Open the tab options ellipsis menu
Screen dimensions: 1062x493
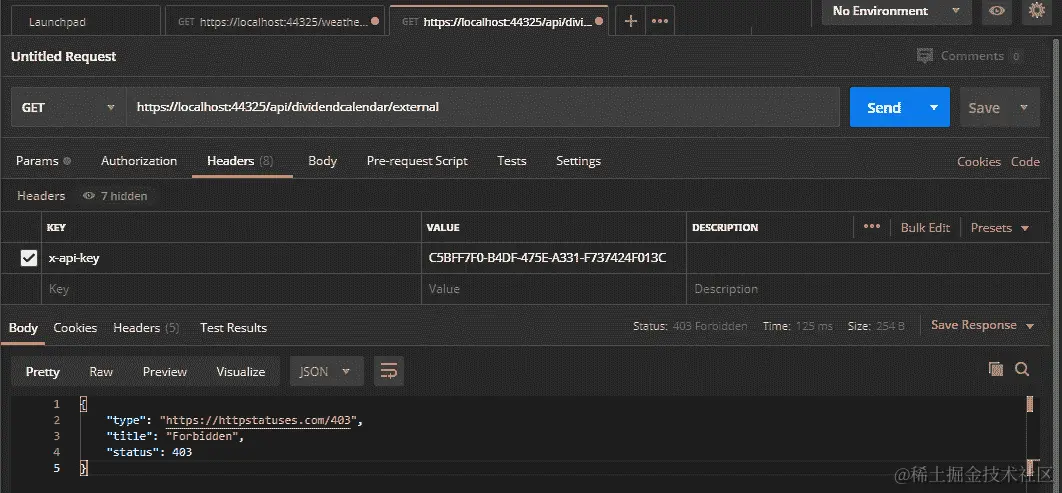coord(660,21)
